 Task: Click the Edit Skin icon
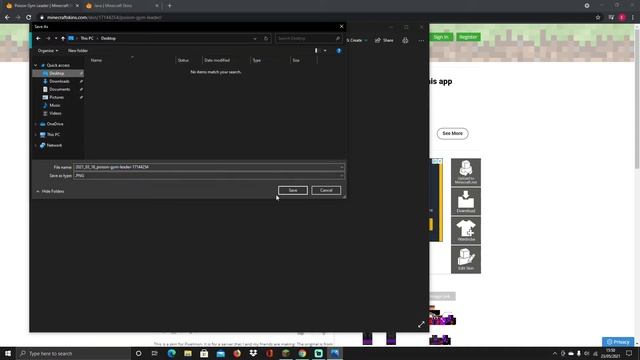pos(466,259)
